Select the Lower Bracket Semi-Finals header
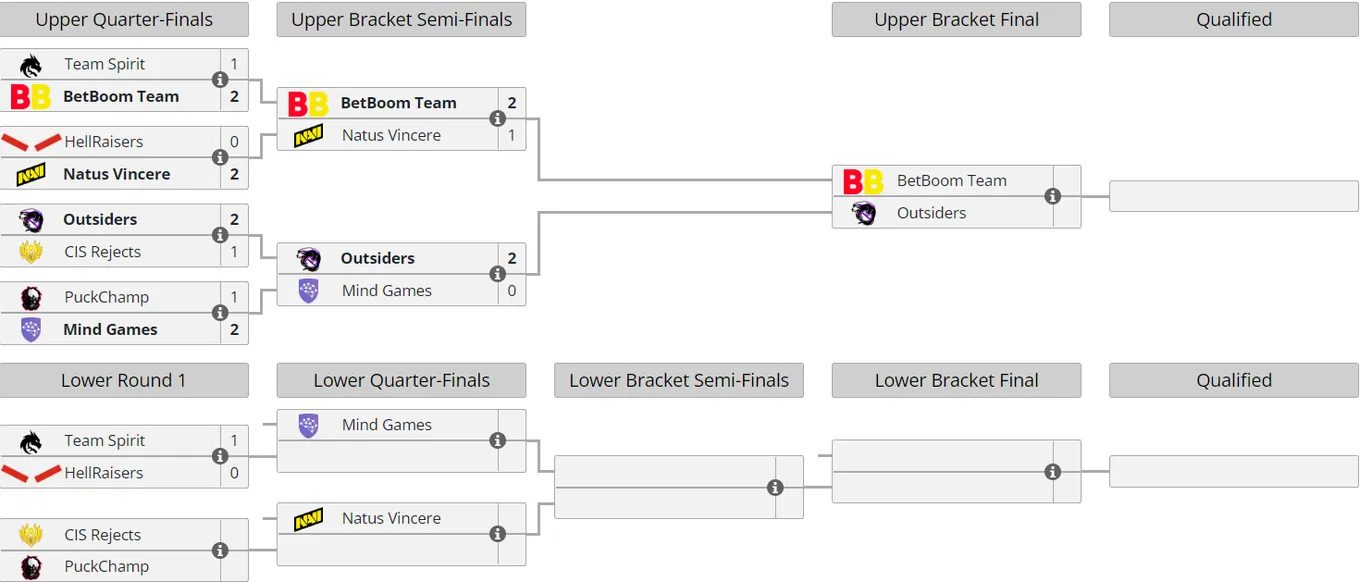Screen dimensions: 1360x582 pos(679,381)
